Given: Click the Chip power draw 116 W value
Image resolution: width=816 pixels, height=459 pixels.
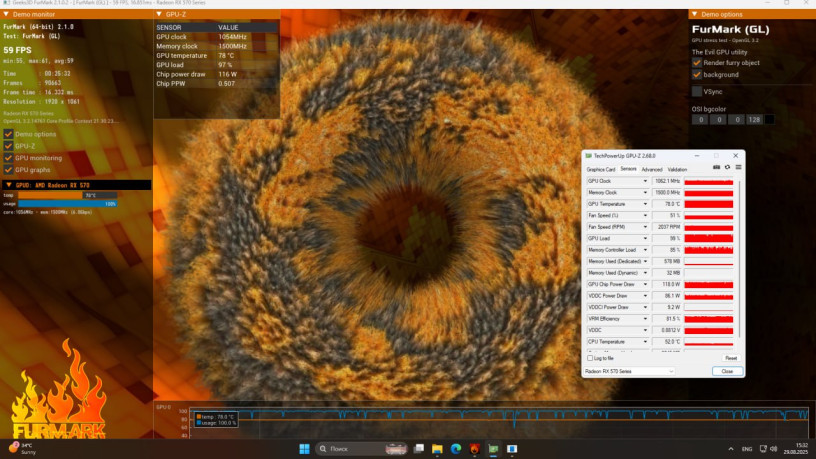Looking at the screenshot, I should click(x=227, y=74).
